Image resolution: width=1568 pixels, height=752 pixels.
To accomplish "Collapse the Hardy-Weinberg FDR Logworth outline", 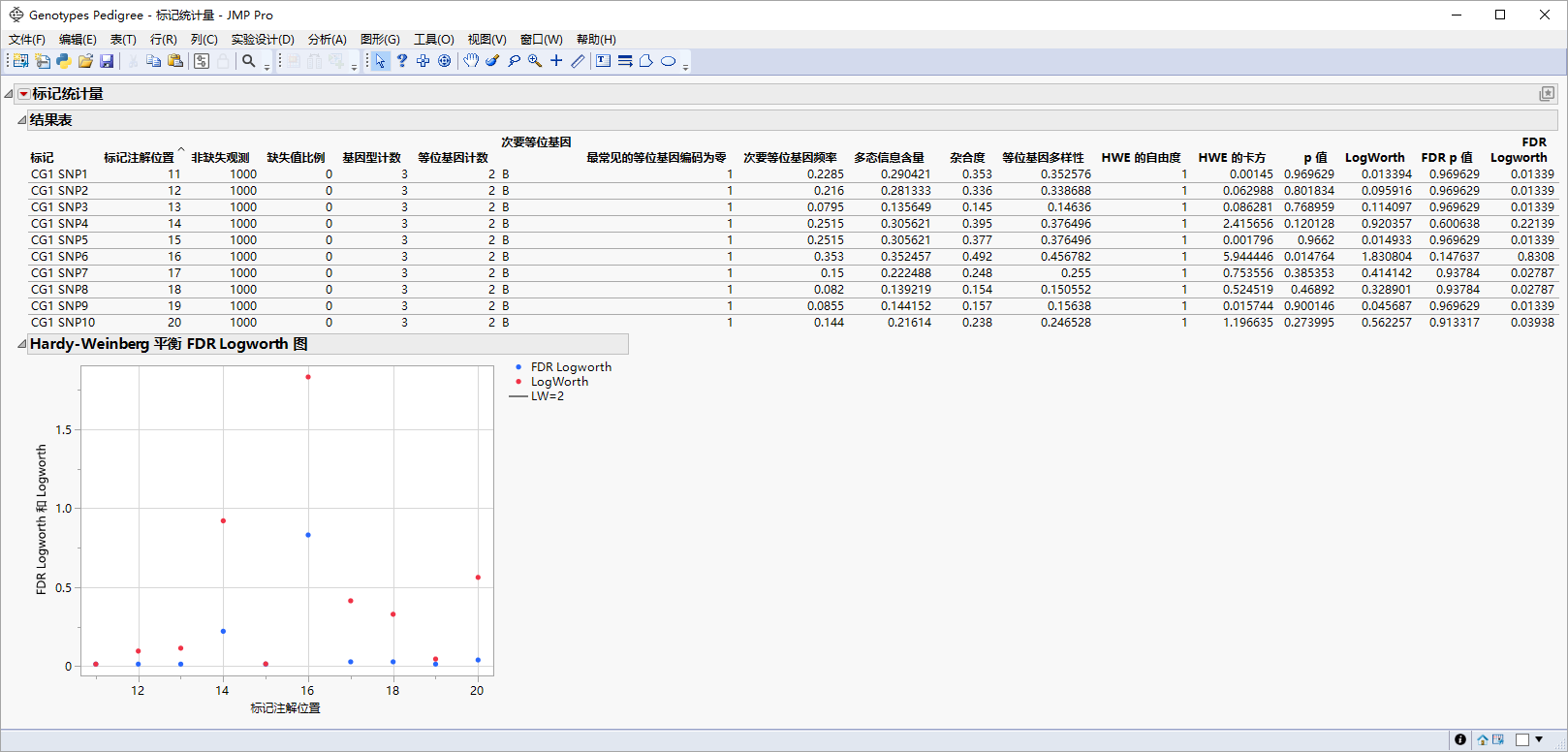I will point(21,344).
